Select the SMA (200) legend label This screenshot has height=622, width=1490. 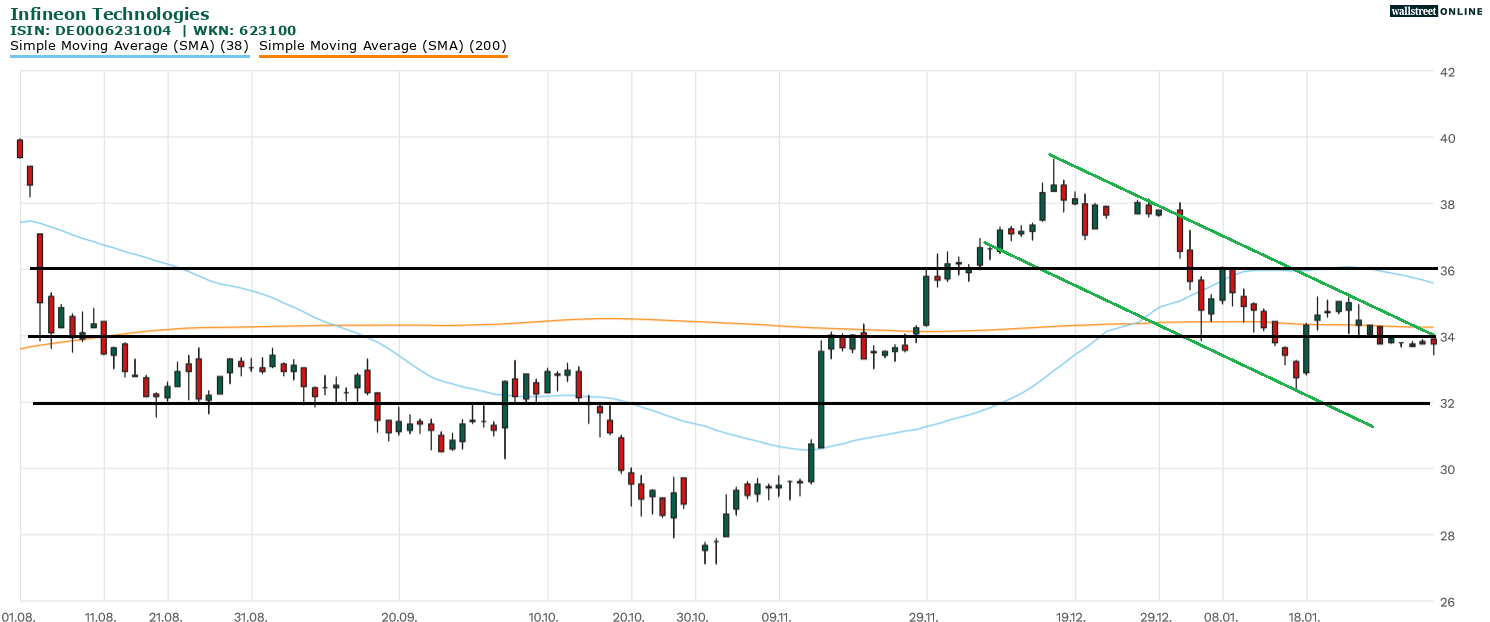383,45
